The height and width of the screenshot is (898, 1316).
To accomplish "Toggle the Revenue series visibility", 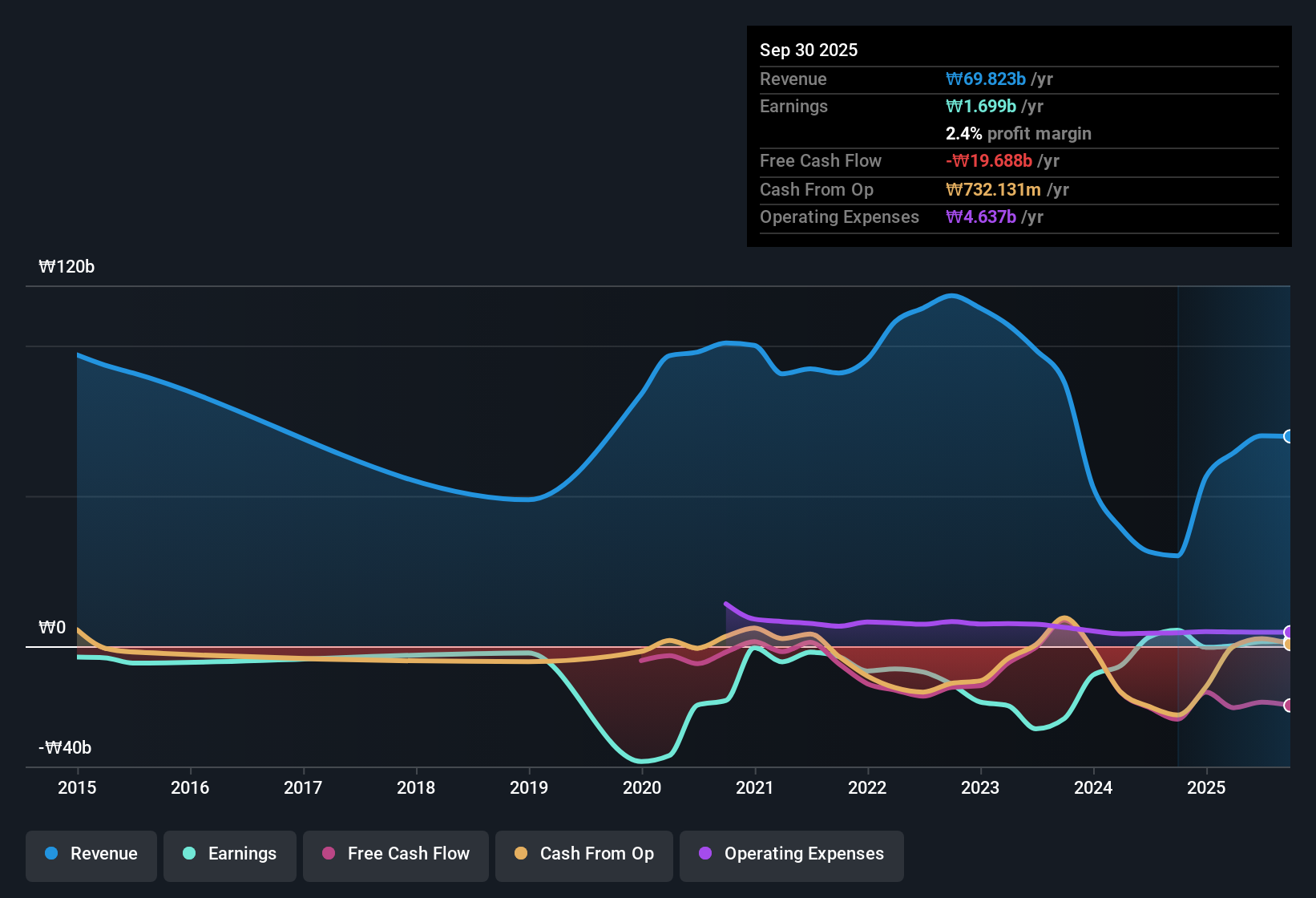I will pos(91,854).
